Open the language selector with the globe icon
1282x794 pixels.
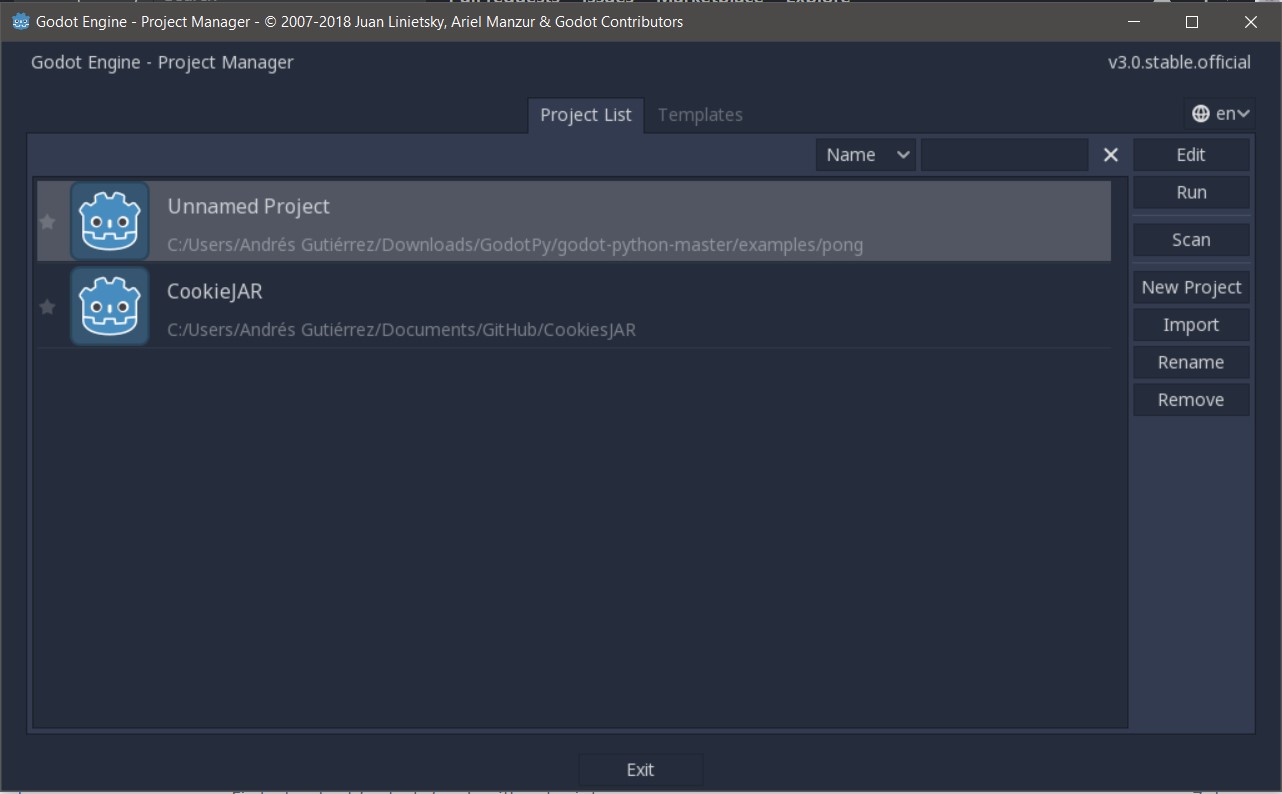coord(1221,114)
